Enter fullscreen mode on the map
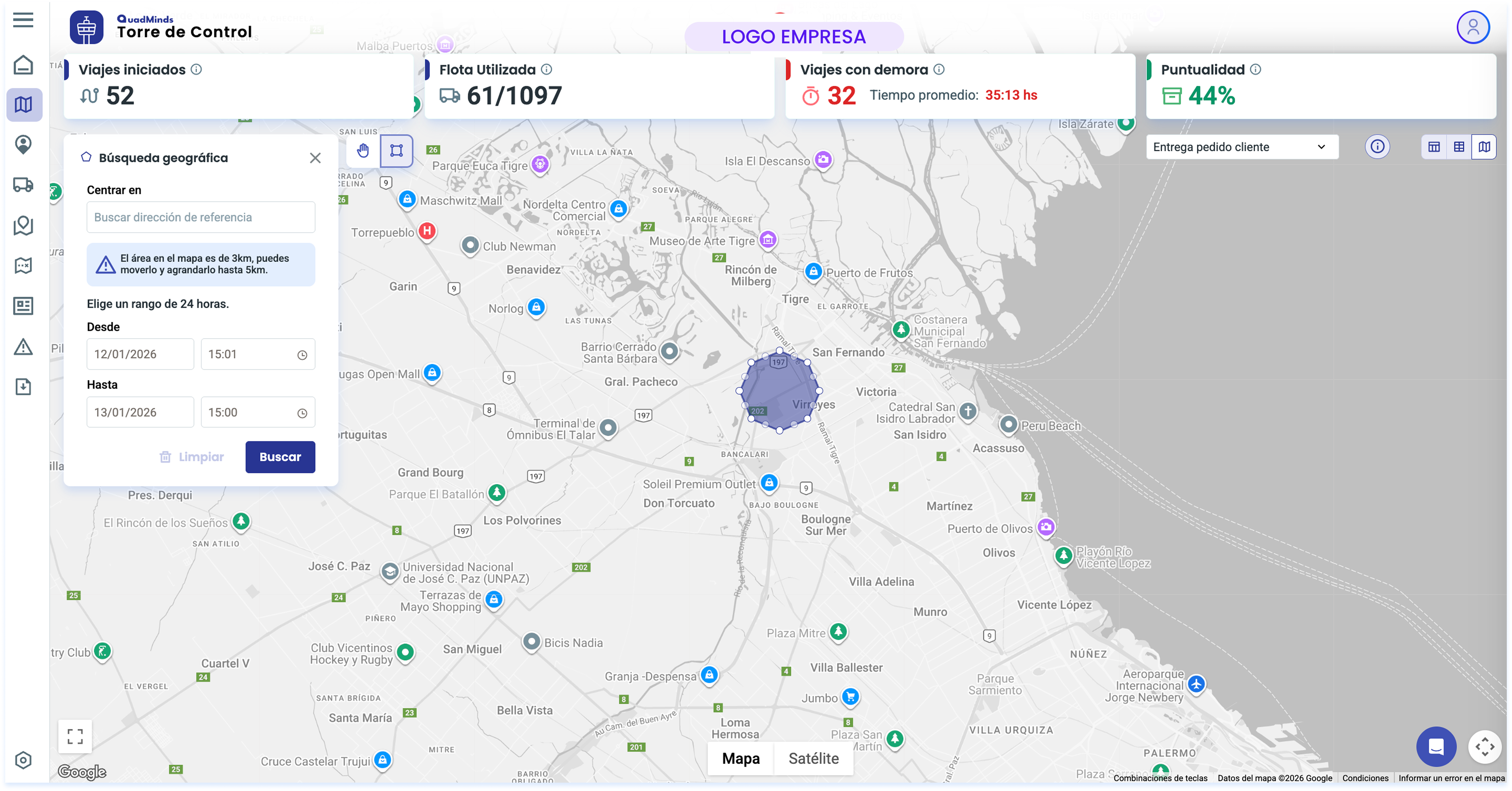 point(75,736)
